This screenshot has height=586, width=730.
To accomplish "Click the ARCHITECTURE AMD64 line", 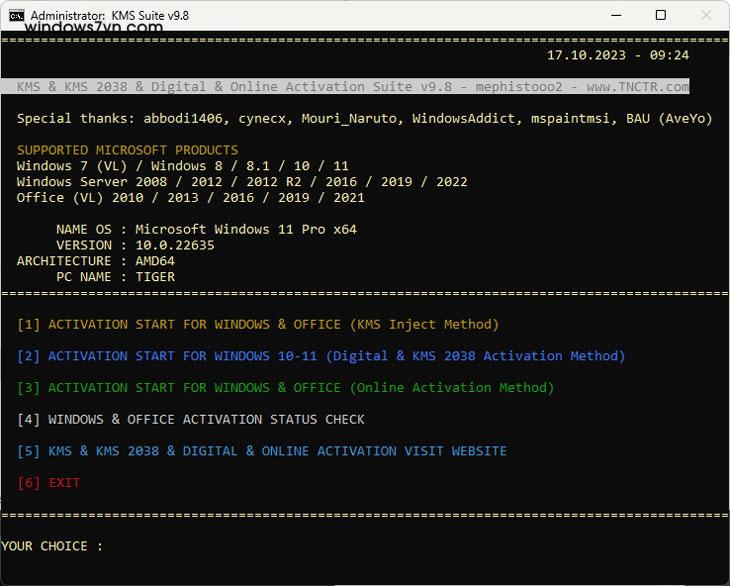I will [x=95, y=261].
